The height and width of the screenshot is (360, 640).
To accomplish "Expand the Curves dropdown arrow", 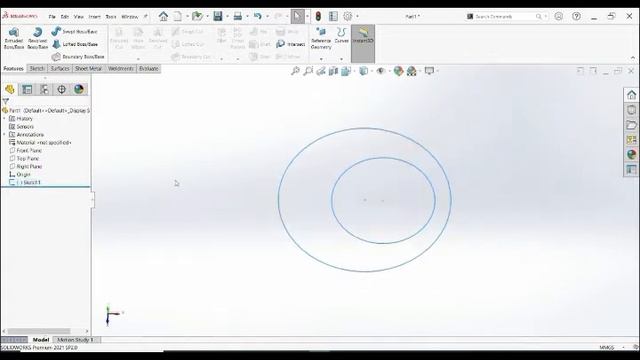I will coord(342,59).
